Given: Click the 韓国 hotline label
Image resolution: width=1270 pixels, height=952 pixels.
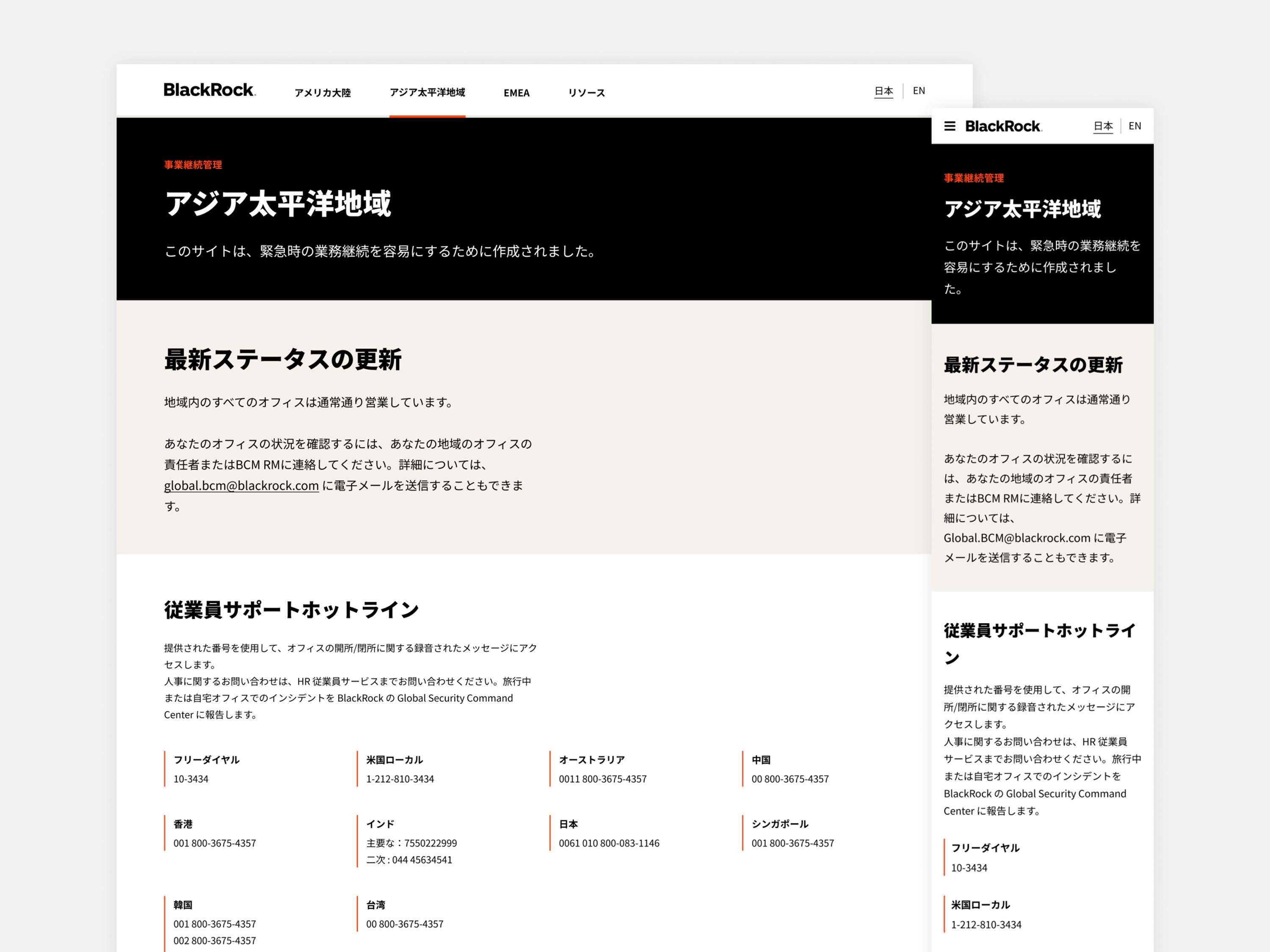Looking at the screenshot, I should click(x=182, y=905).
